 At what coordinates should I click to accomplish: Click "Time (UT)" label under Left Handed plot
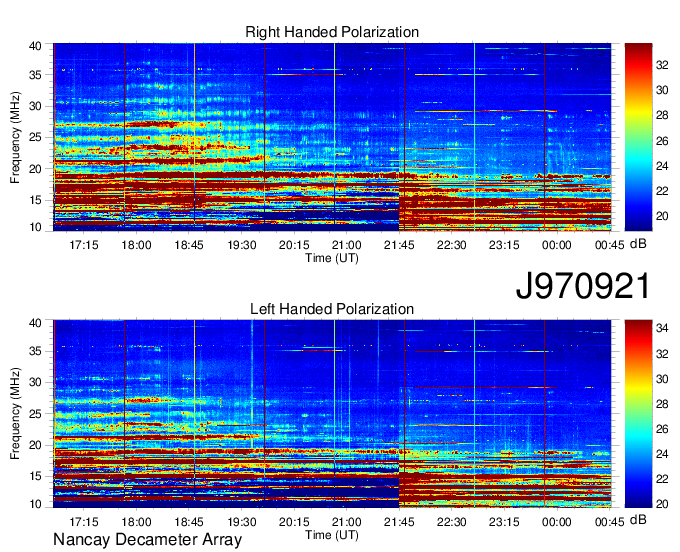click(x=332, y=535)
